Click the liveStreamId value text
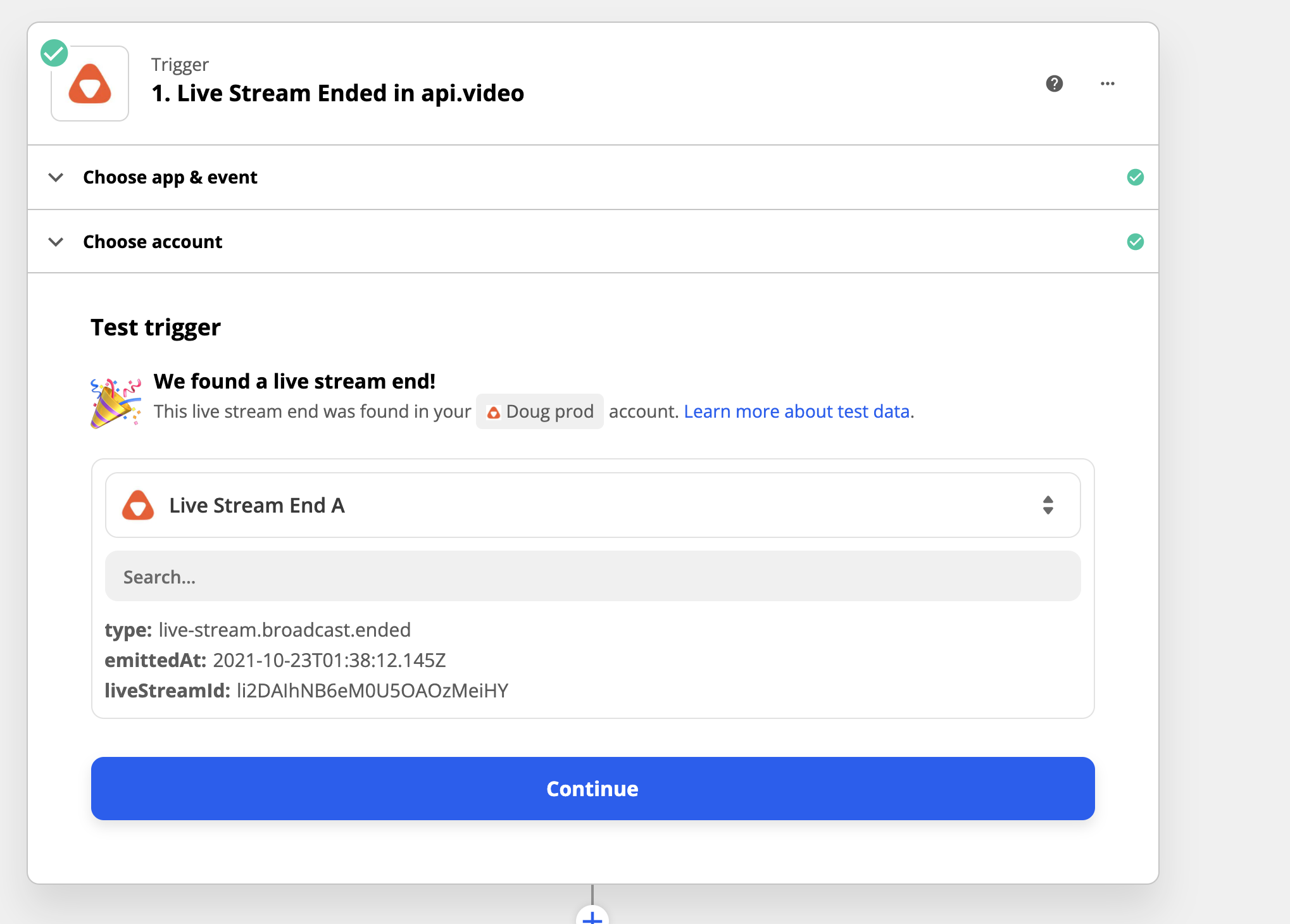This screenshot has width=1290, height=924. coord(372,690)
